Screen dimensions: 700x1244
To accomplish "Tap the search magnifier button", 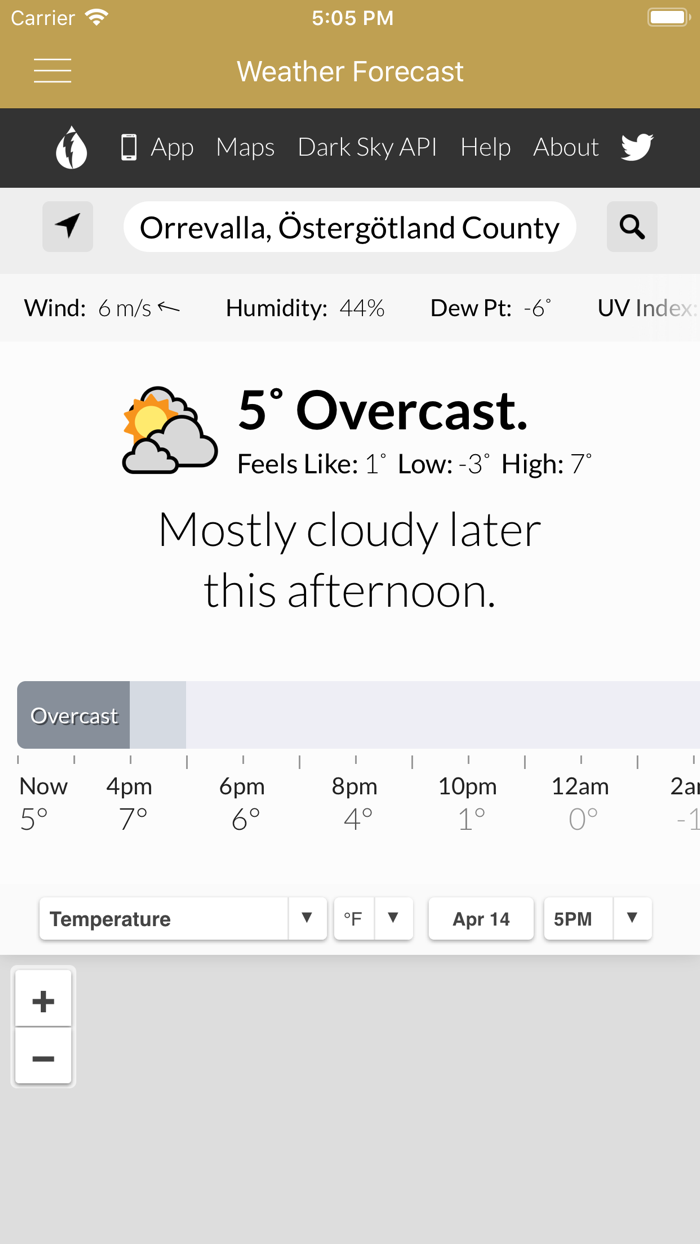I will pyautogui.click(x=632, y=227).
